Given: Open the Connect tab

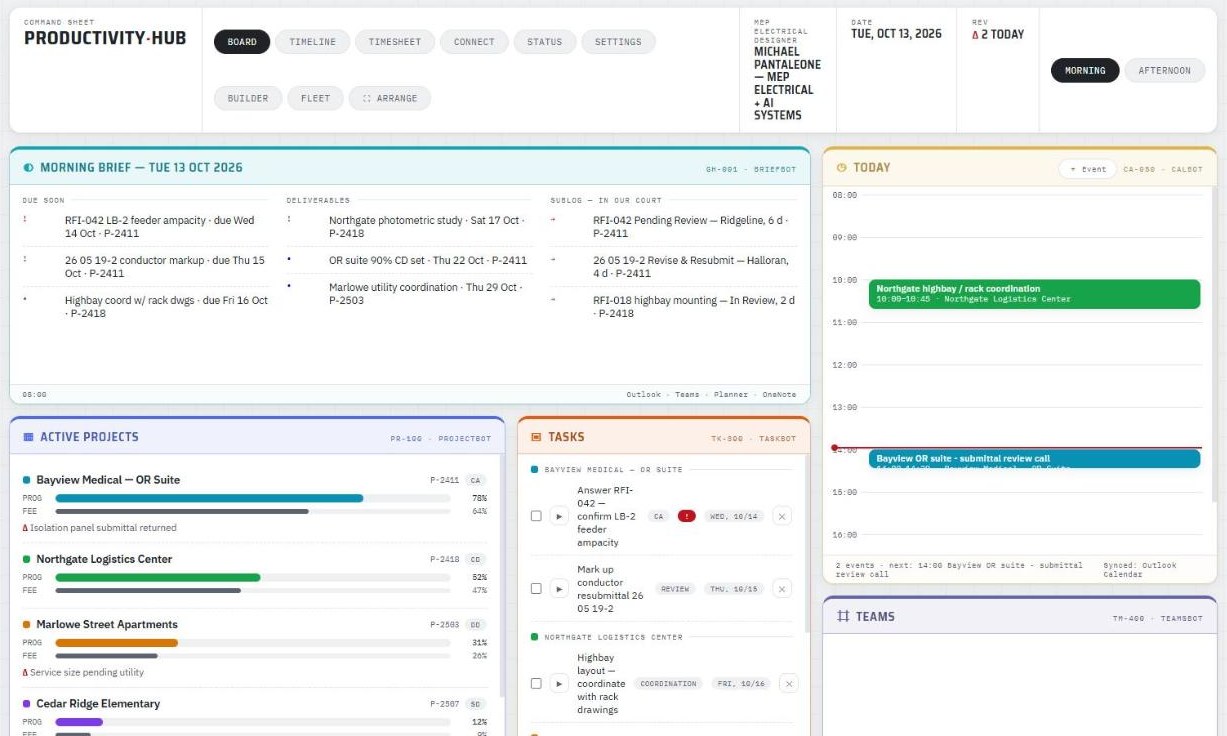Looking at the screenshot, I should coord(474,42).
